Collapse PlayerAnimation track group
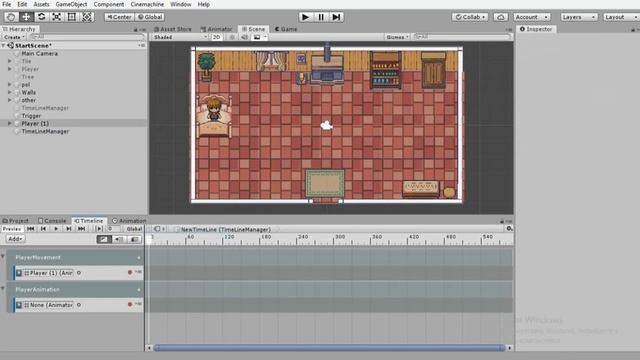640x360 pixels. 3,289
